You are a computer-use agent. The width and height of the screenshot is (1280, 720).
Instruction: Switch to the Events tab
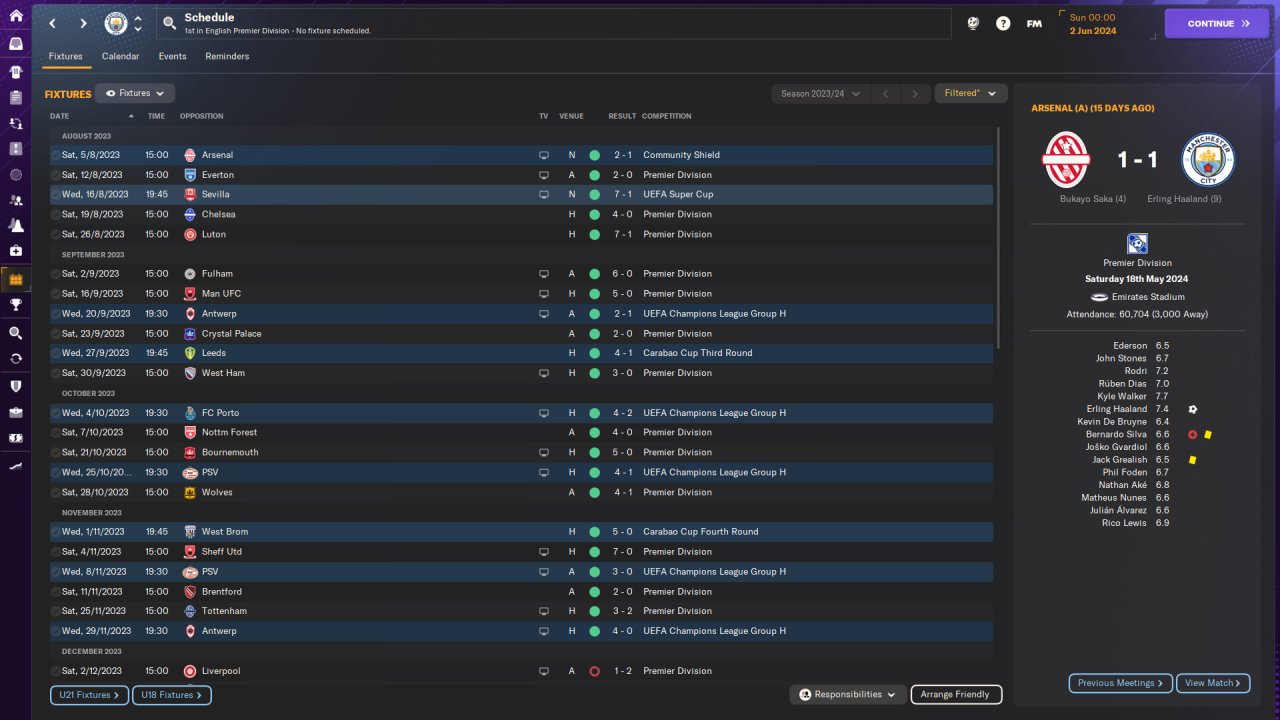(x=173, y=56)
